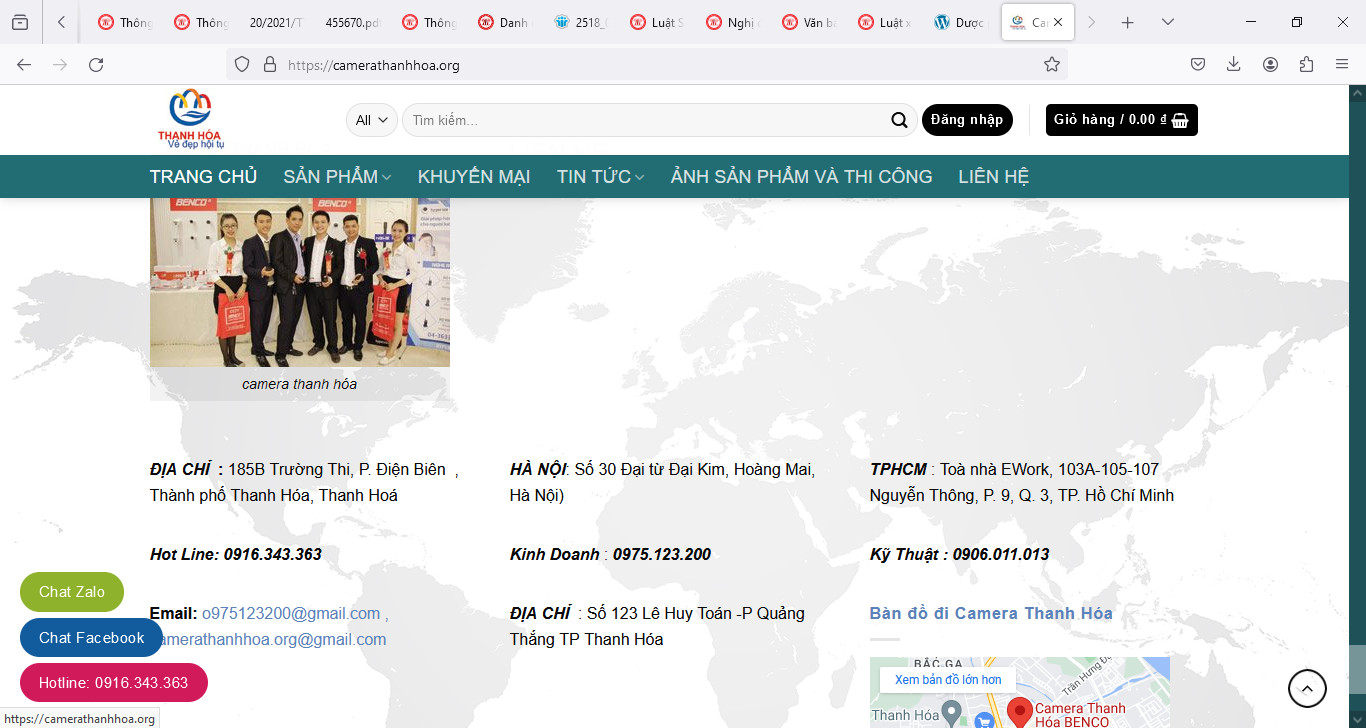This screenshot has width=1366, height=728.
Task: Open the Firefox extensions icon
Action: pyautogui.click(x=1305, y=64)
